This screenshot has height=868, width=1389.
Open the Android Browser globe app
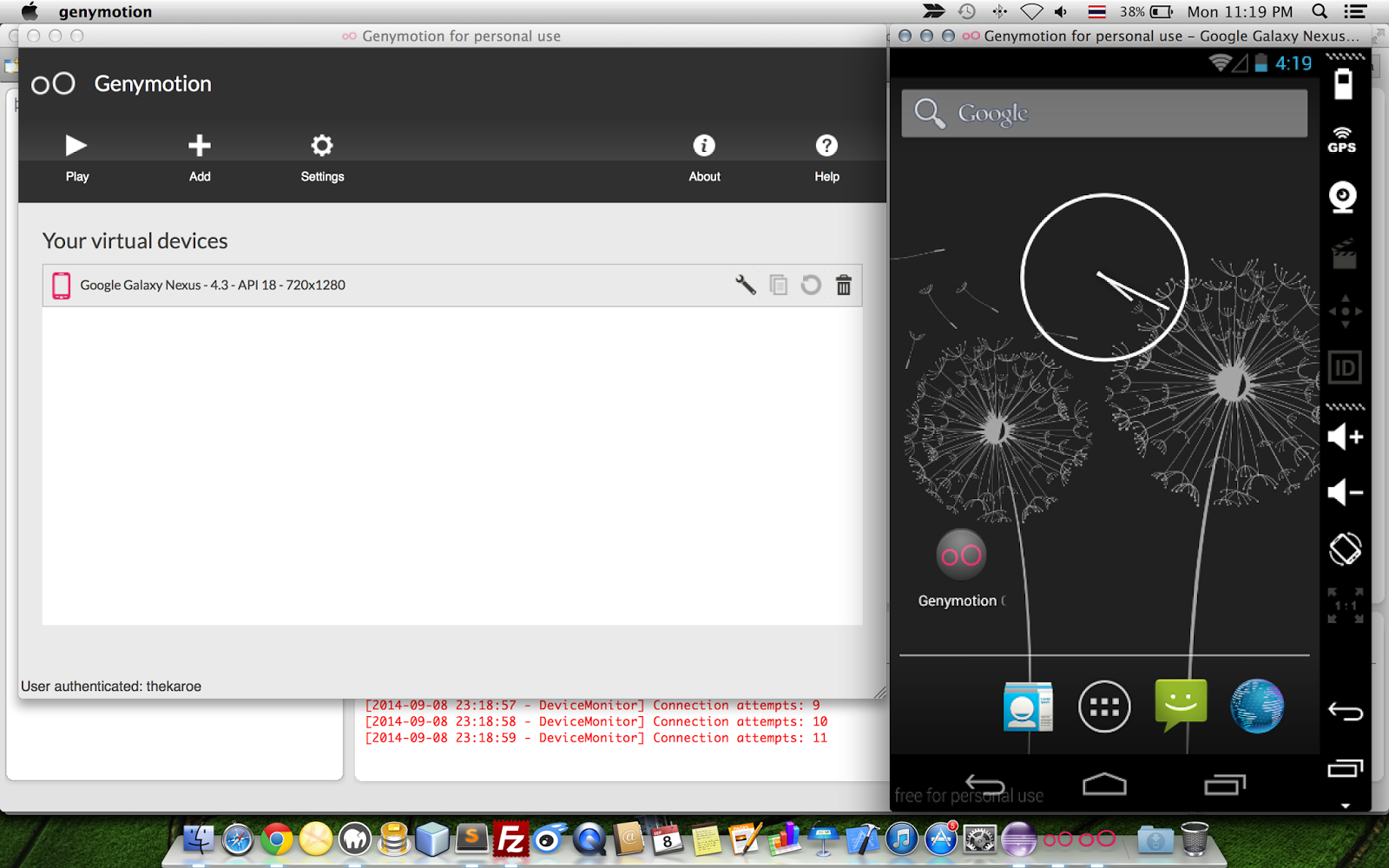(x=1257, y=707)
